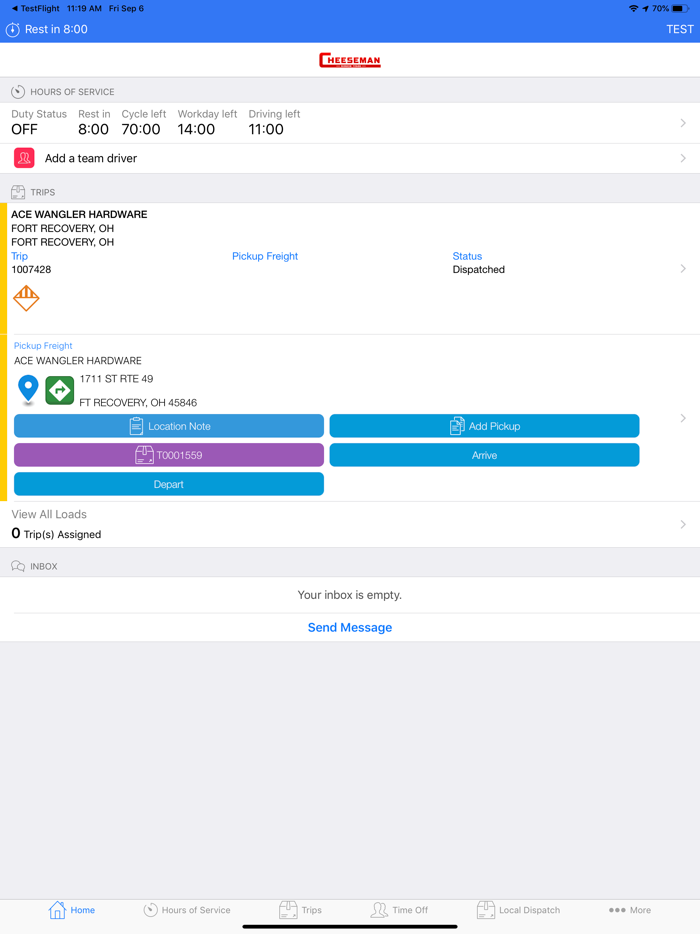Screen dimensions: 700x934
Task: Tap the ACE WANGLER HARDWARE trip title
Action: 79,214
